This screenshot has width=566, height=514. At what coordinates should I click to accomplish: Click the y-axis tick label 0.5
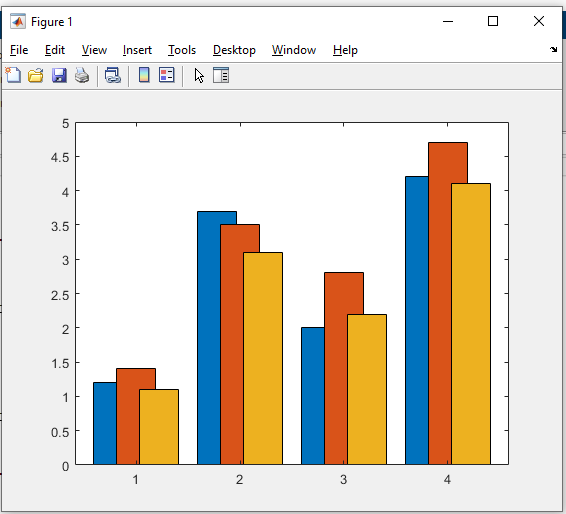point(60,432)
